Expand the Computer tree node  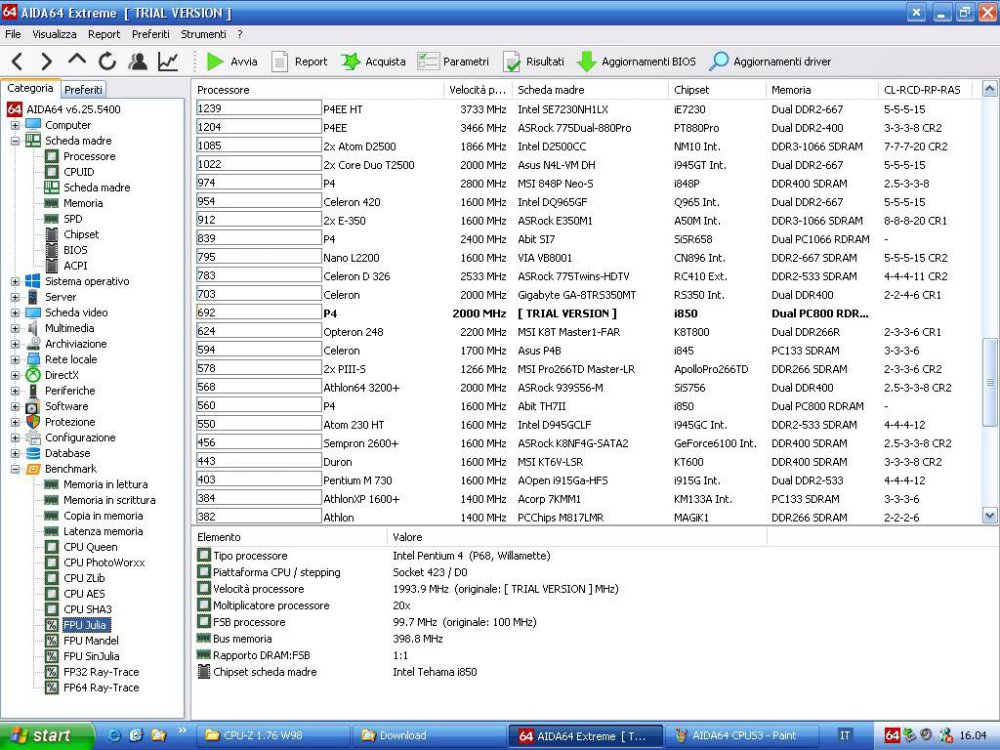[15, 126]
